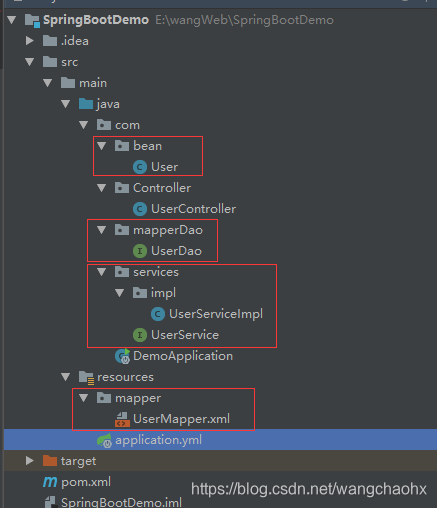Open the UserController class

[194, 209]
